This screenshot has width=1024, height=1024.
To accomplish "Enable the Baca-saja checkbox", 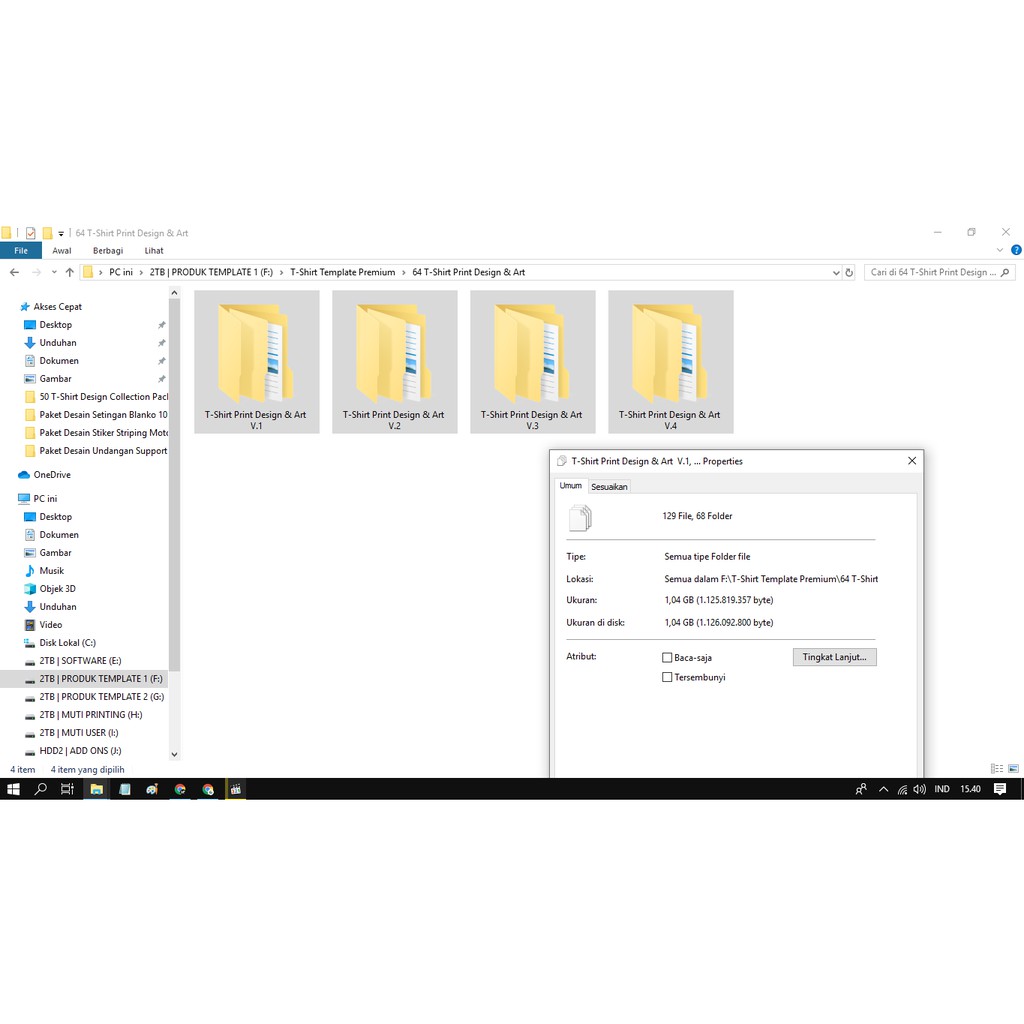I will [667, 658].
